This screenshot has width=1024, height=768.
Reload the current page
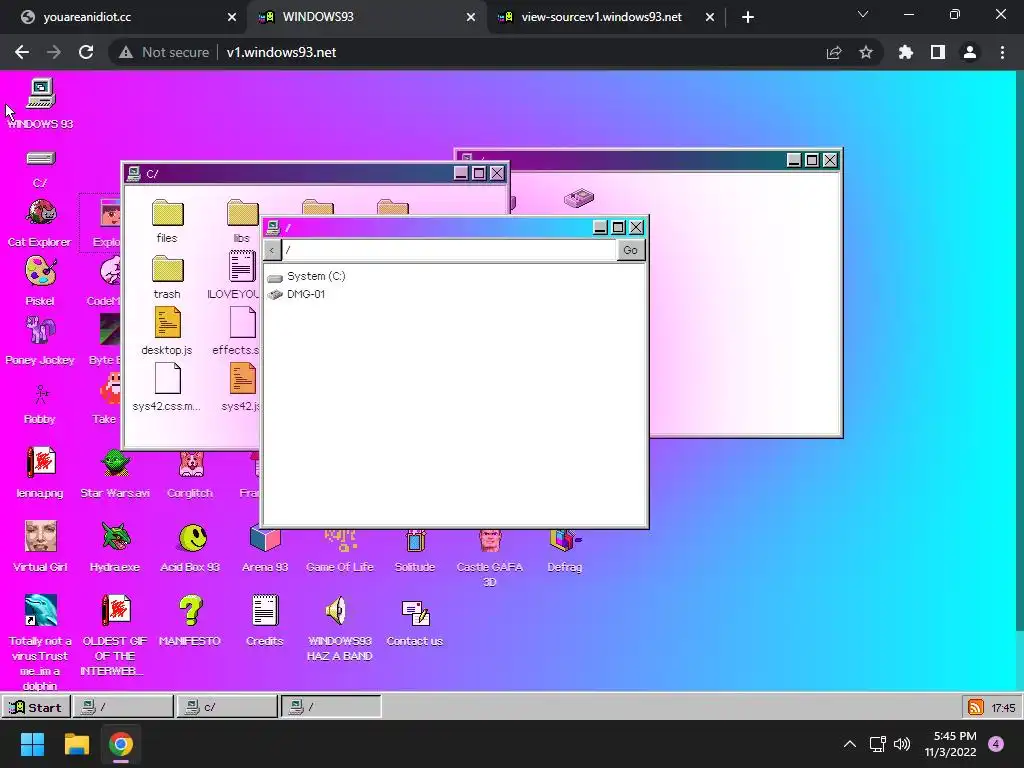coord(86,52)
